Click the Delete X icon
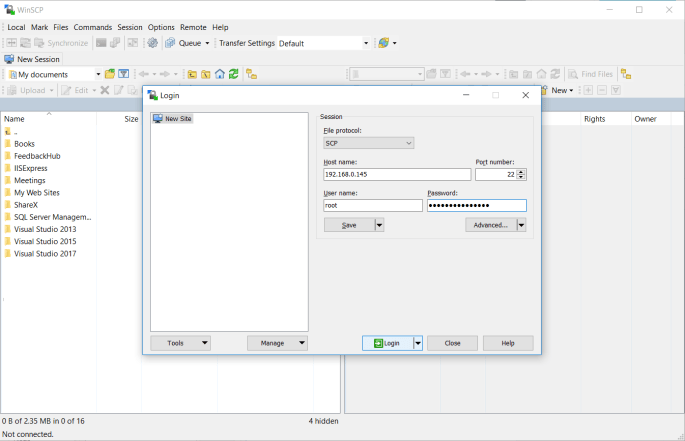685x441 pixels. pos(105,90)
